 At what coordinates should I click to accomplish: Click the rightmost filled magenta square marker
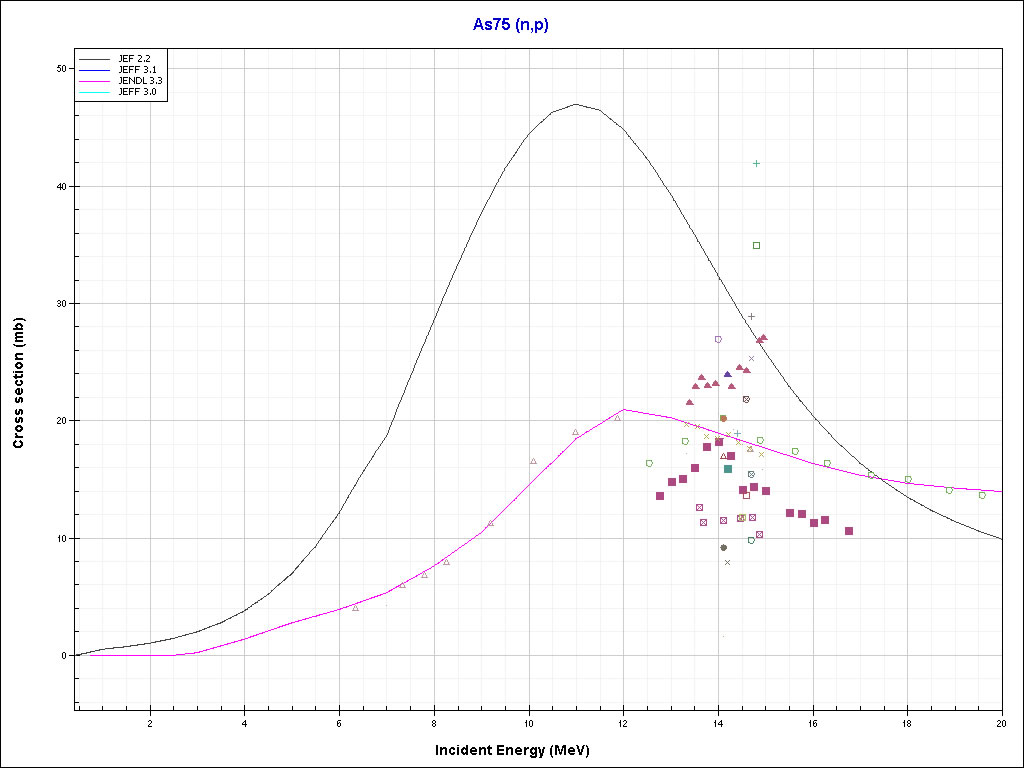(x=849, y=531)
